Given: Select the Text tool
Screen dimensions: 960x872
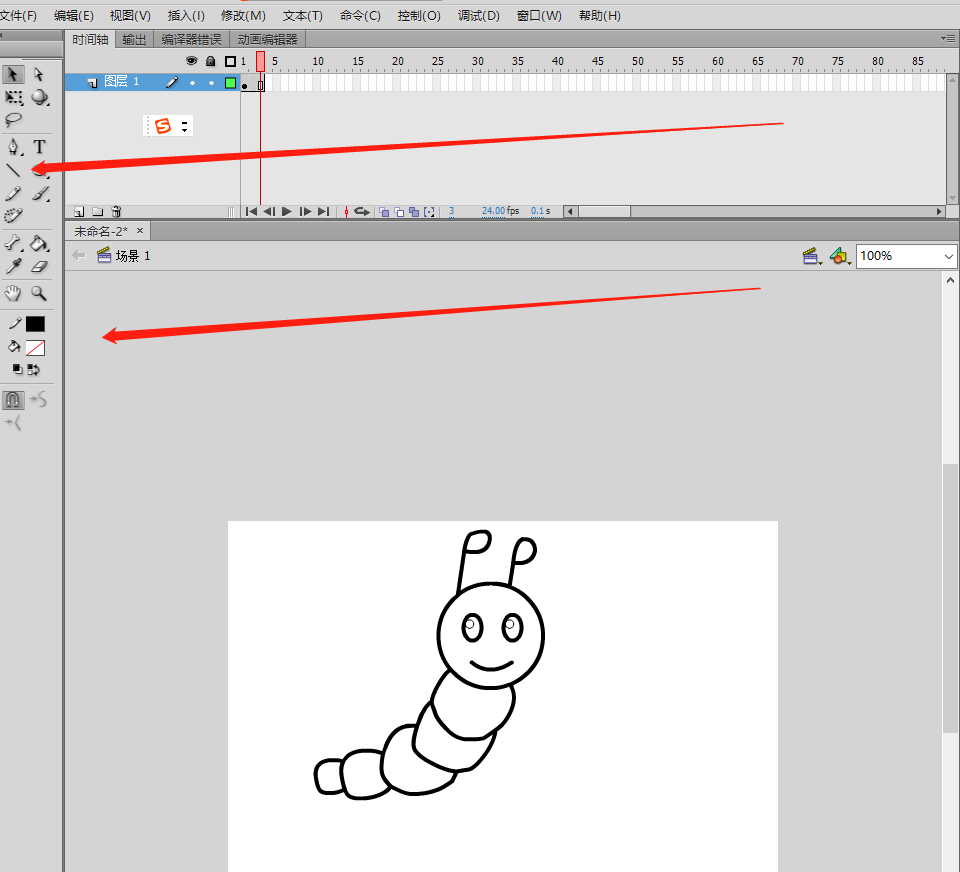Looking at the screenshot, I should [x=40, y=147].
